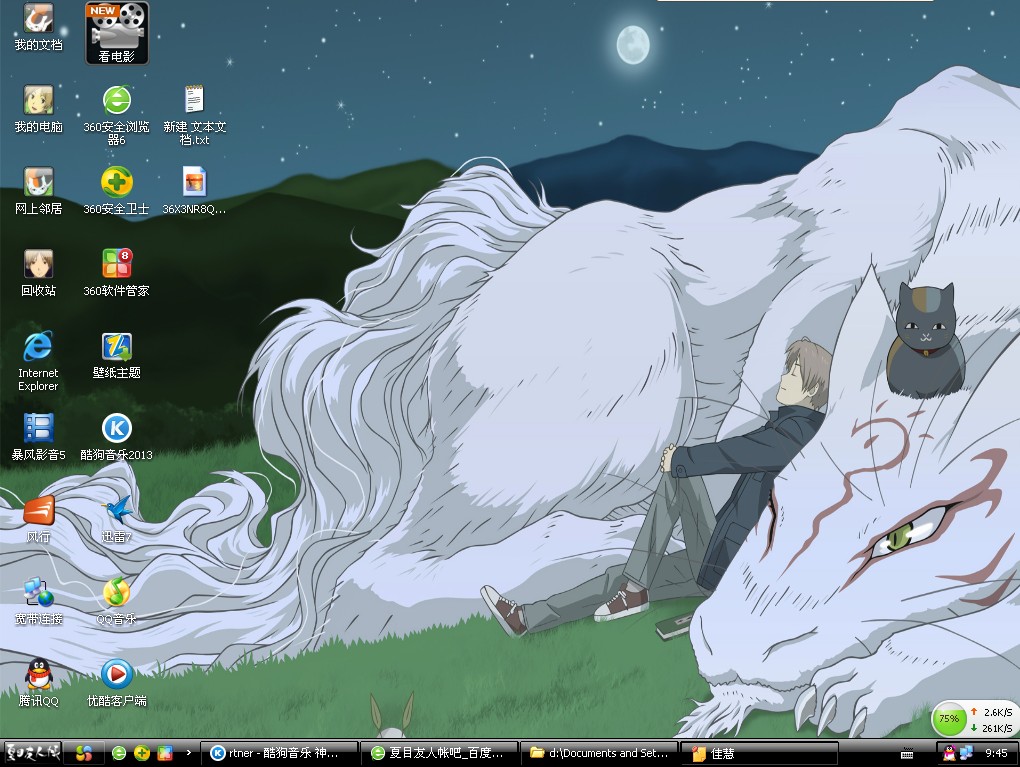The image size is (1020, 767).
Task: Open the 回收站 recycle bin
Action: (x=38, y=273)
